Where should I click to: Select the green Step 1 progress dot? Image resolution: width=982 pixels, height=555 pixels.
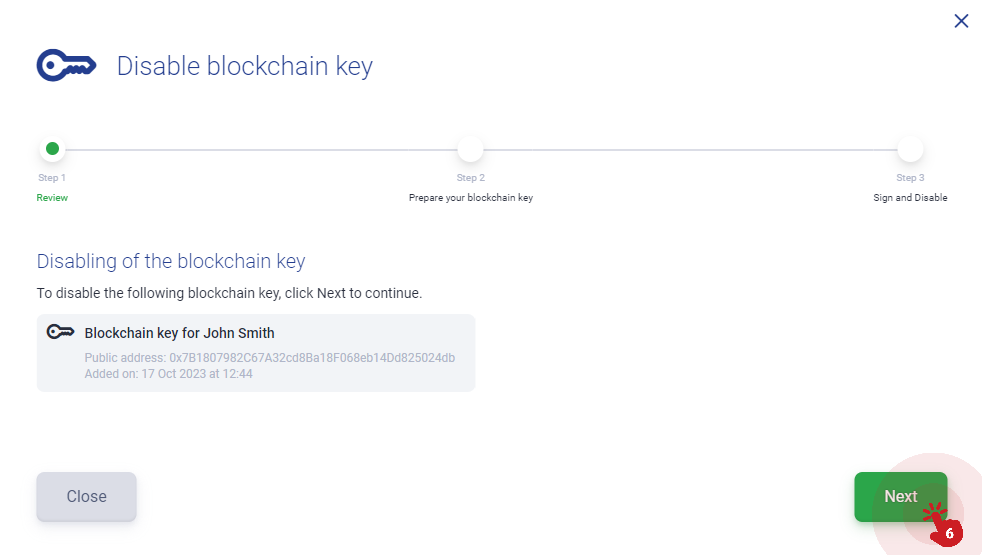point(53,148)
